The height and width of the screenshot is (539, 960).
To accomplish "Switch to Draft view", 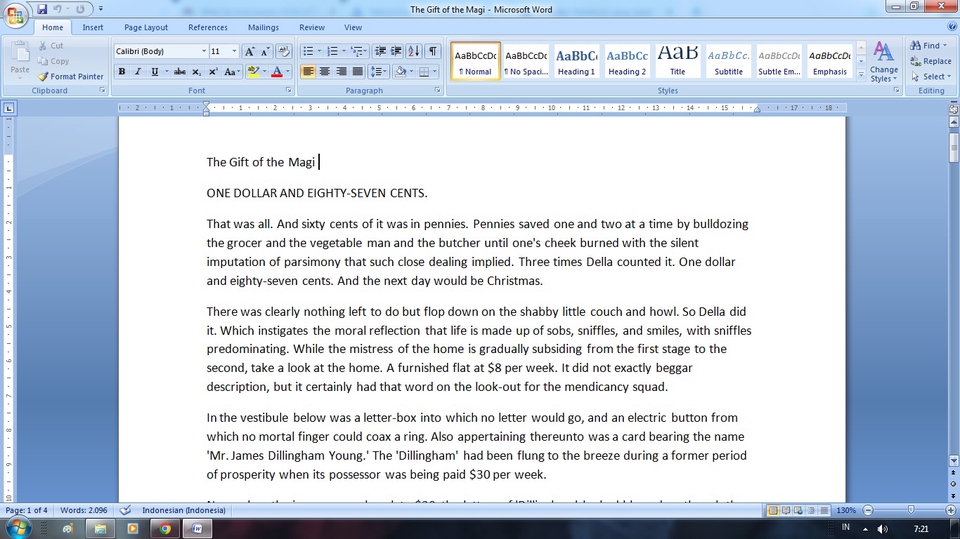I will coord(824,510).
